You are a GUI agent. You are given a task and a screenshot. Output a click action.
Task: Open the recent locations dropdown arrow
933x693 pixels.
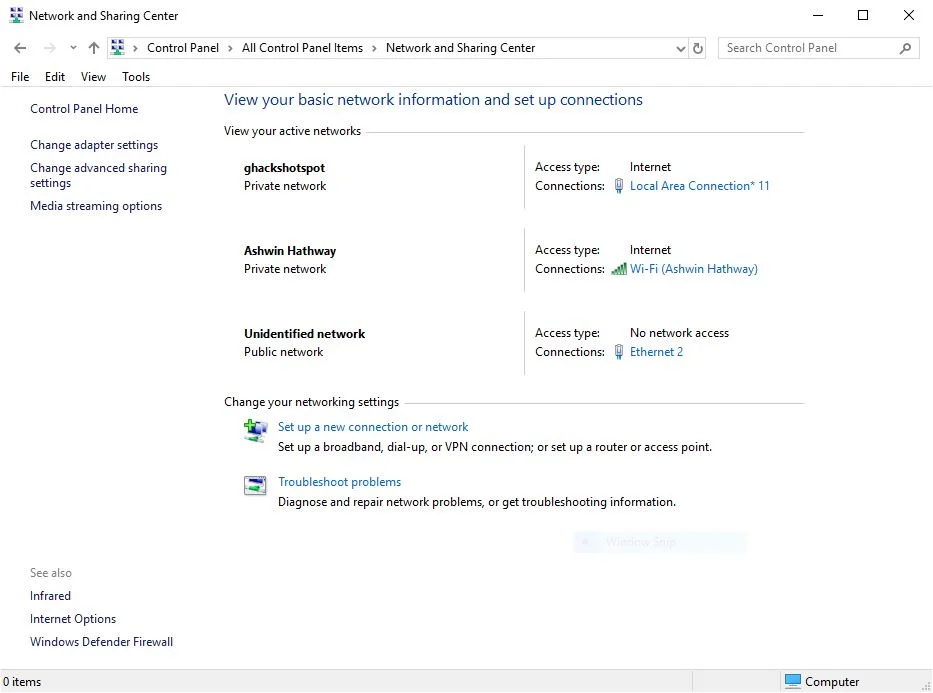73,48
